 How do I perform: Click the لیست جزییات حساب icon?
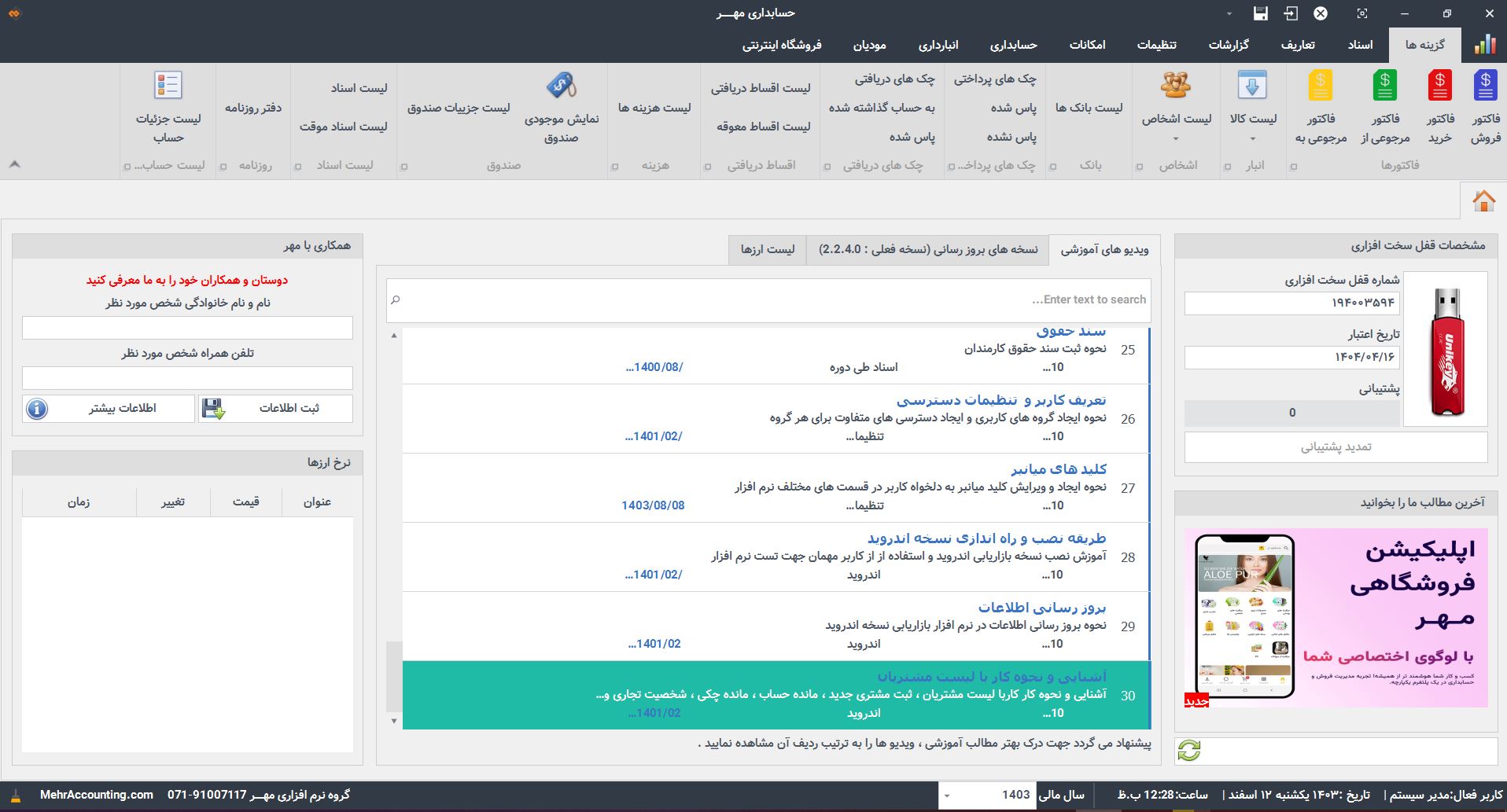tap(167, 83)
